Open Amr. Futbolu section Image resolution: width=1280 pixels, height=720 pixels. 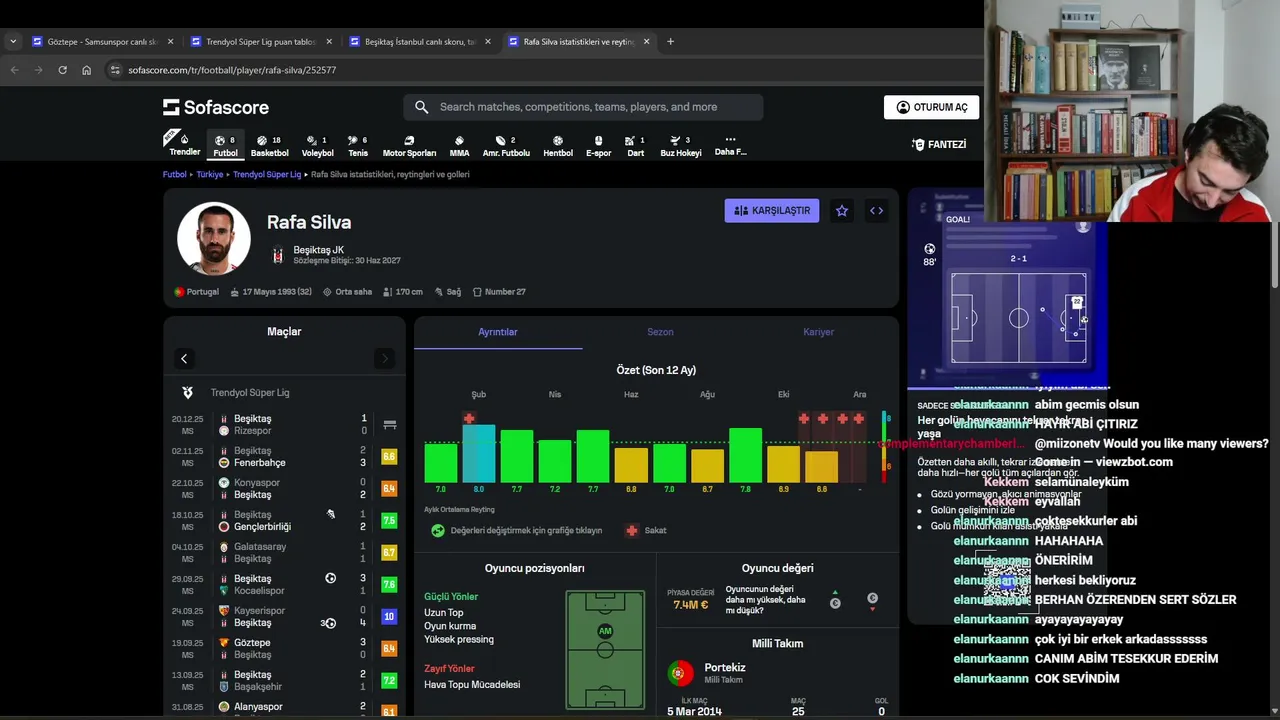[x=506, y=146]
